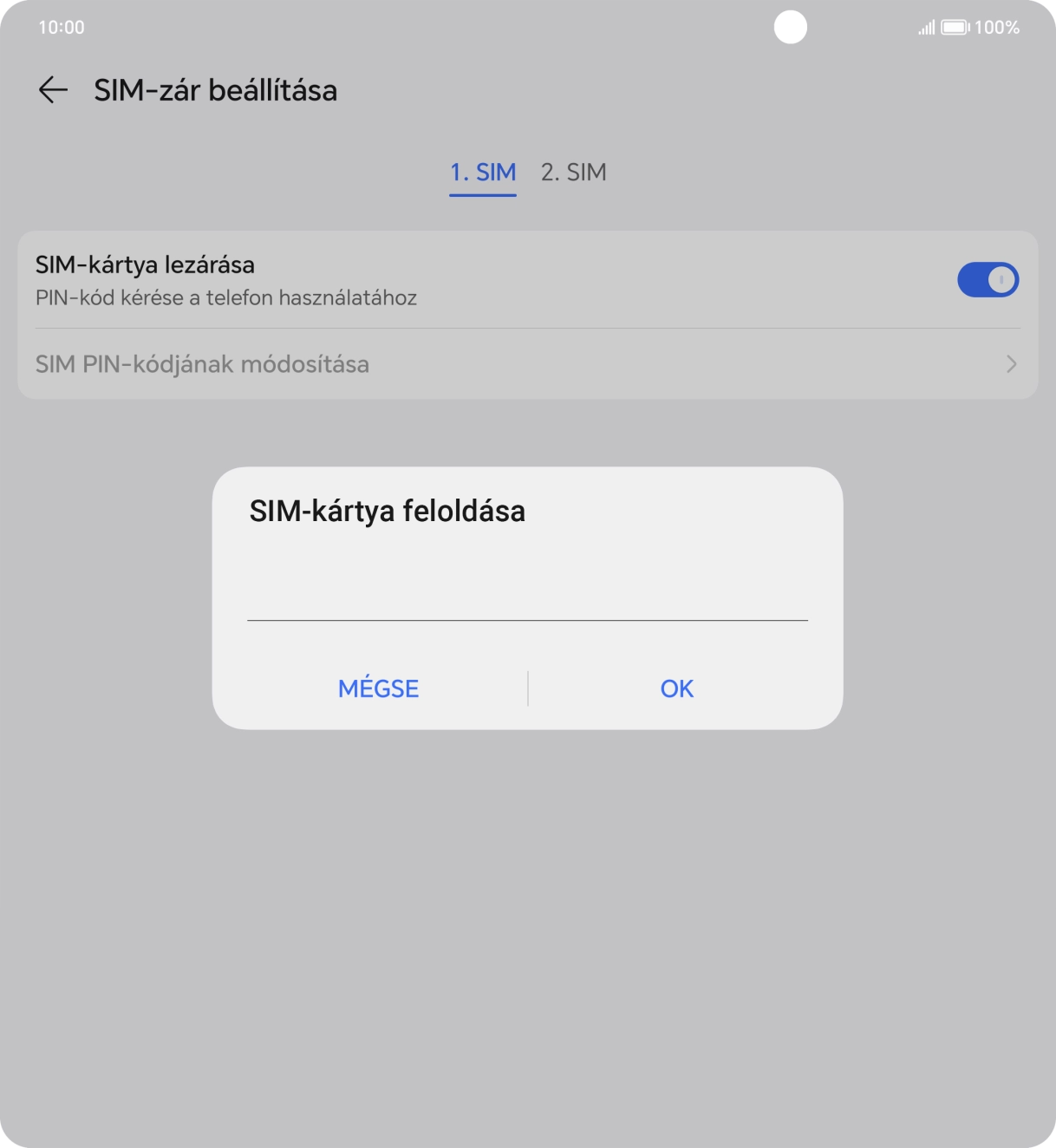Screen dimensions: 1056x1148
Task: Tap the front camera cutout circle
Action: click(790, 27)
